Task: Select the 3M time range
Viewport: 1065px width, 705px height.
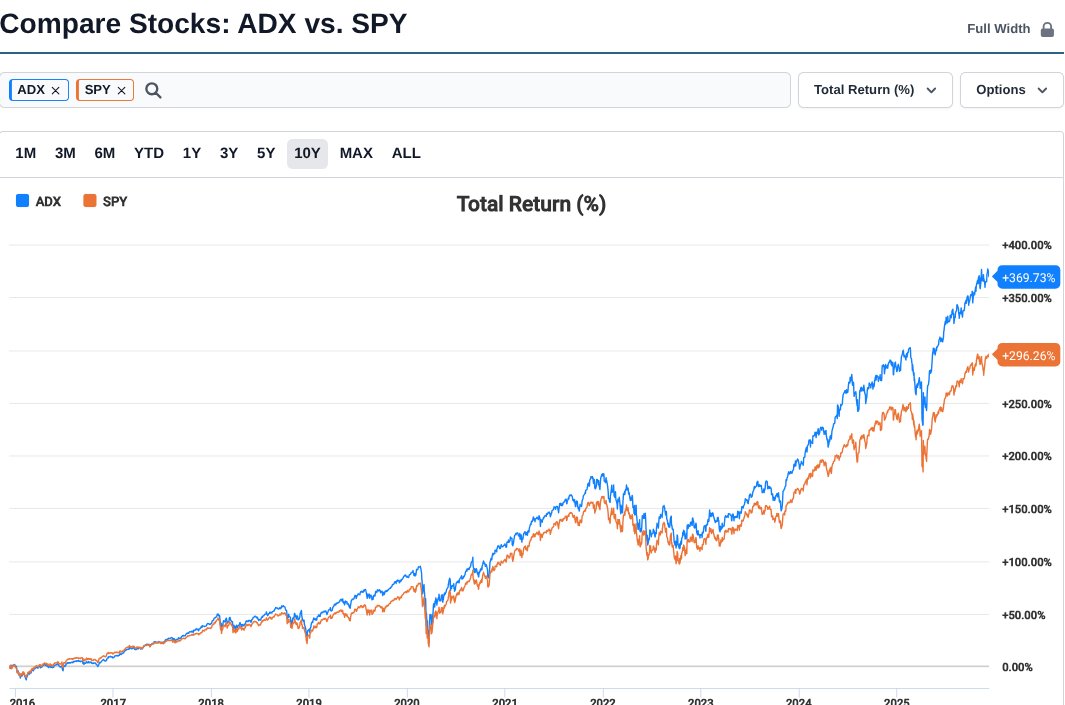Action: pos(65,153)
